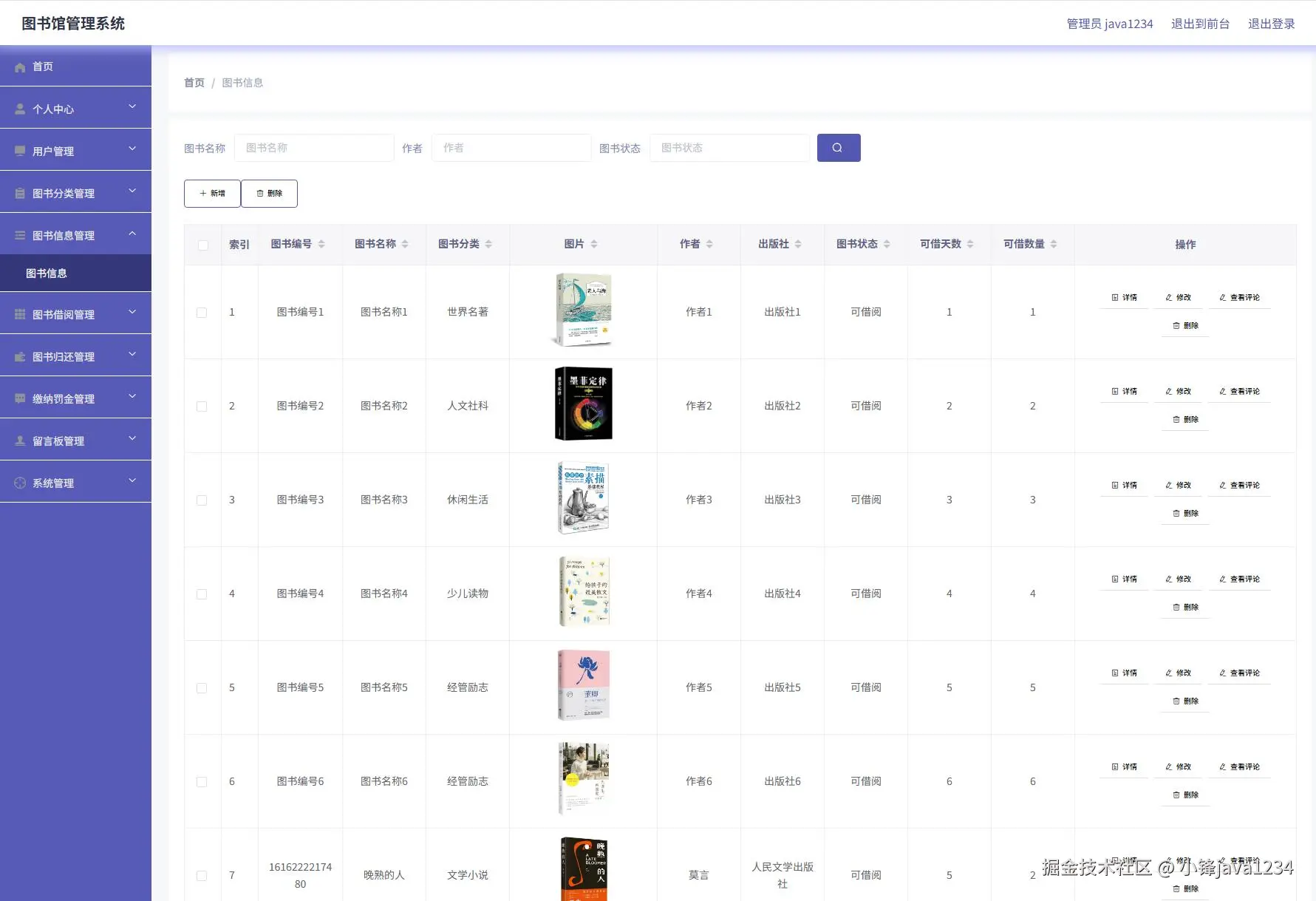
Task: Click 查看评论 for 图书名称3 row
Action: click(1240, 486)
